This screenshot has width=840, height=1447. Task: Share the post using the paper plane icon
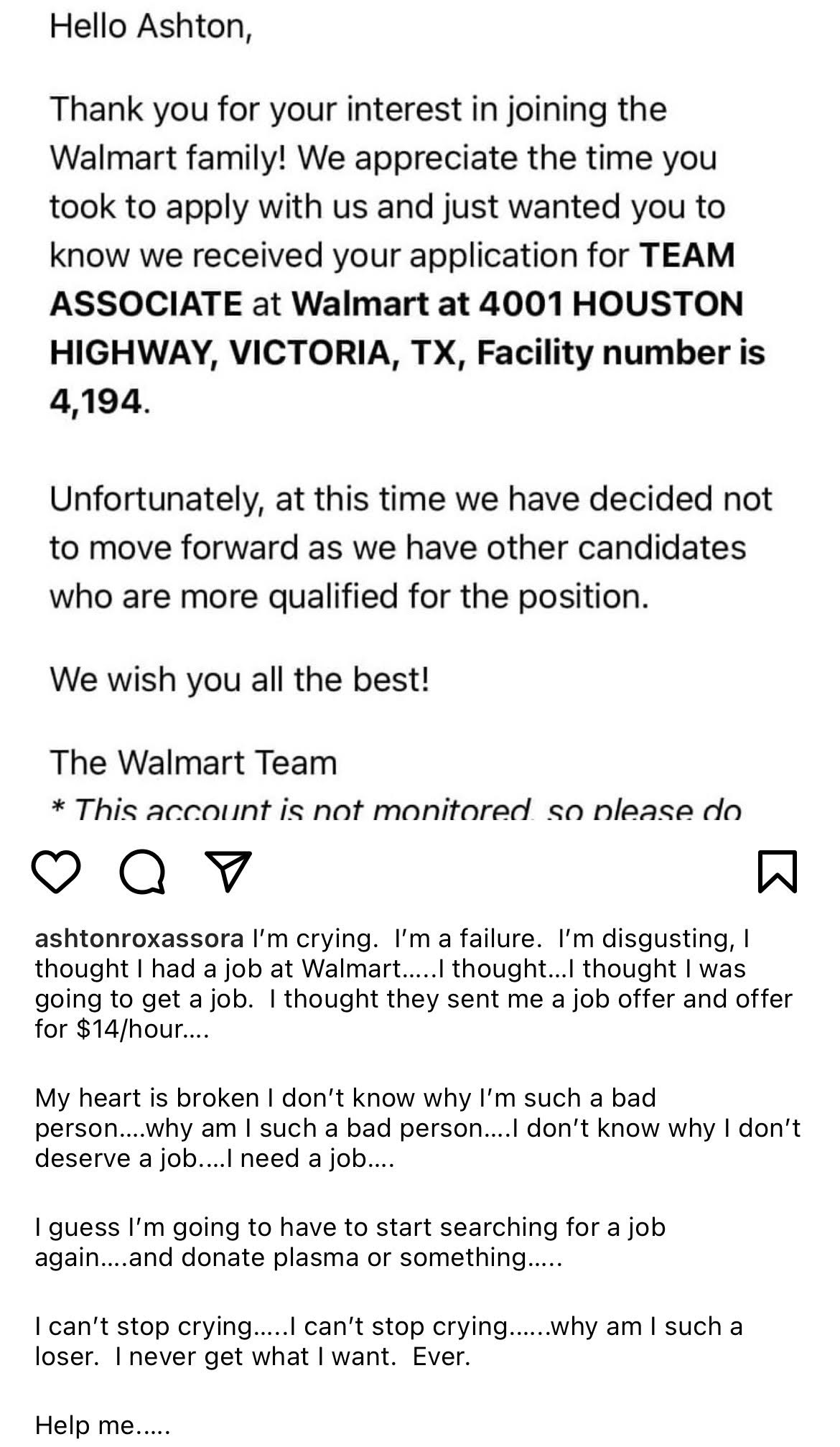[228, 871]
